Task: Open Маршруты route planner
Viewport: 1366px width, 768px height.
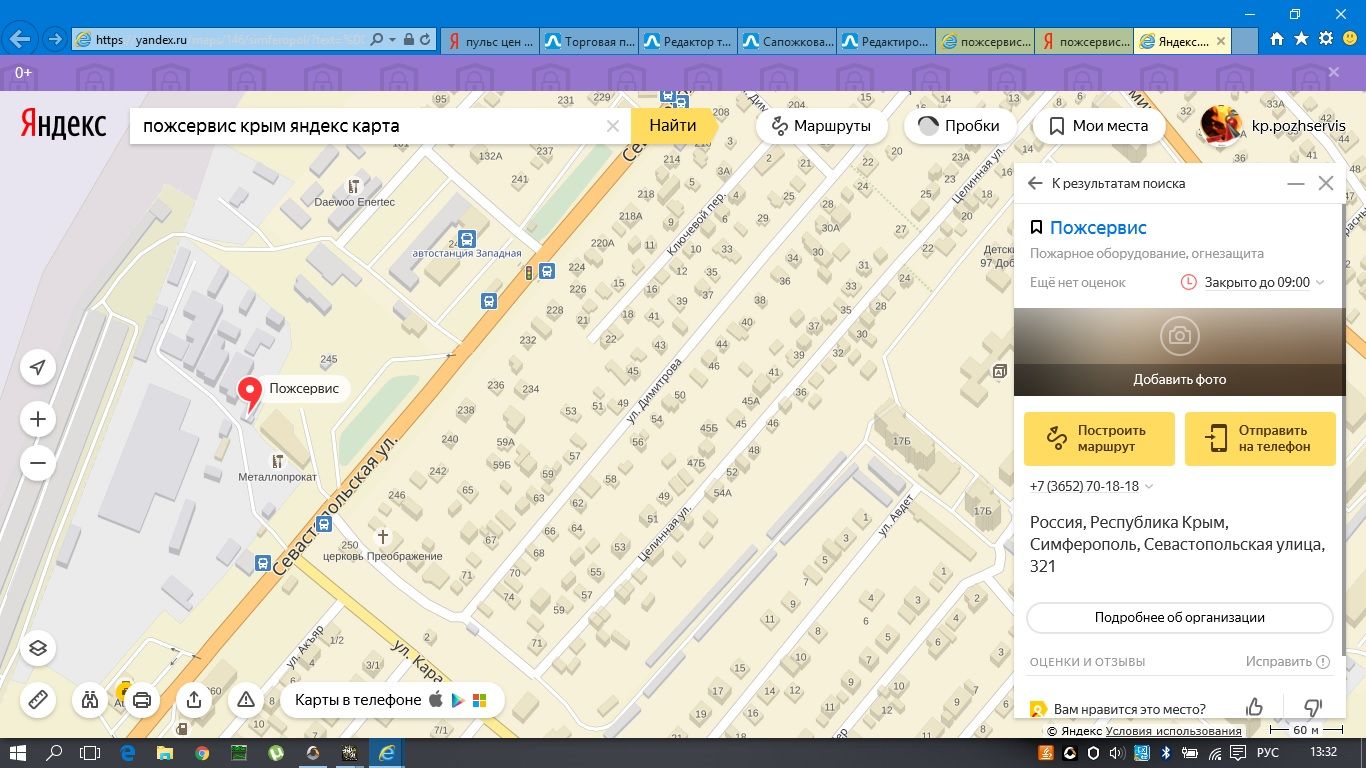Action: coord(821,126)
